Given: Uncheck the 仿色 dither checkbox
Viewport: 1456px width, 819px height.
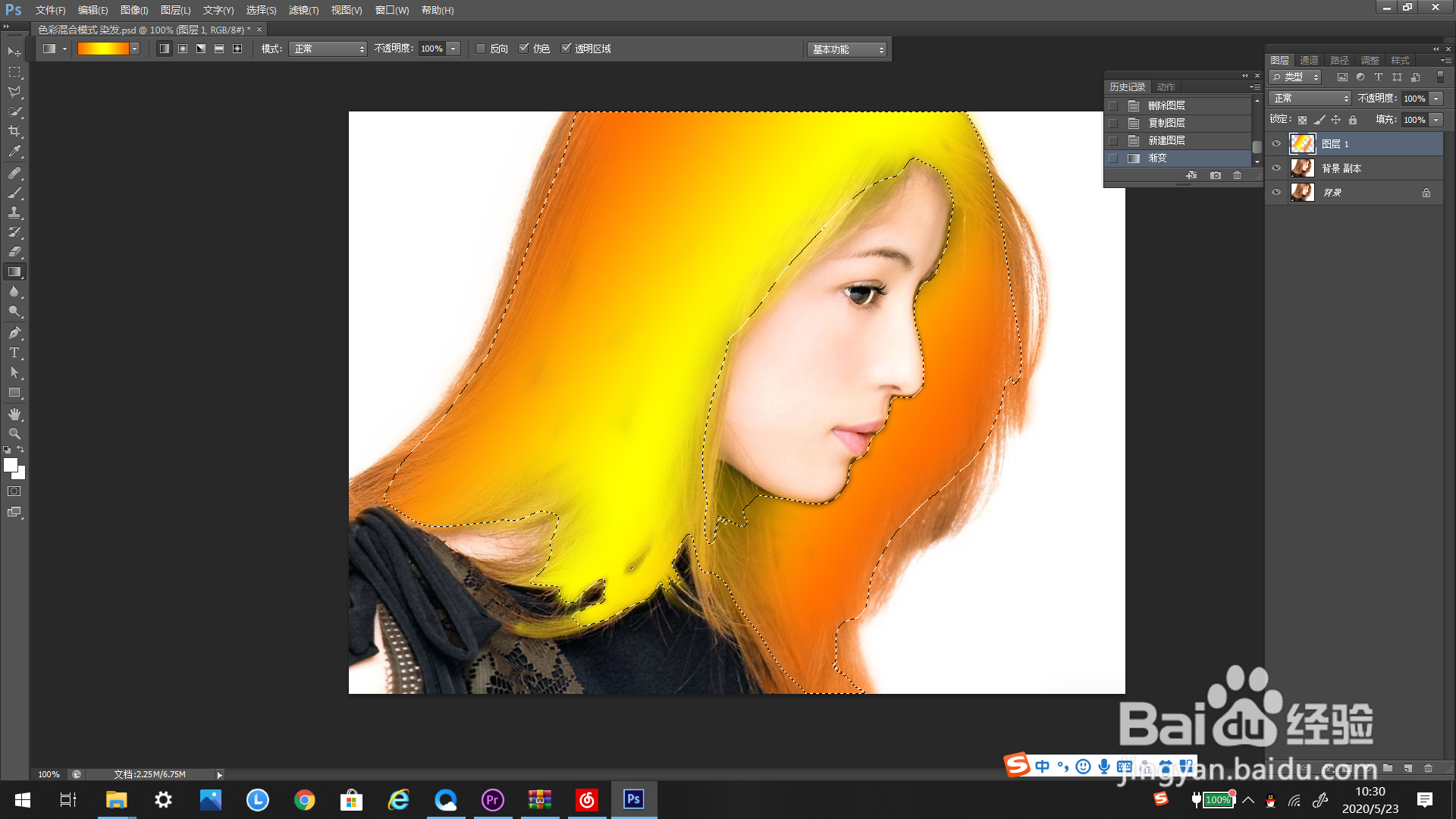Looking at the screenshot, I should click(524, 49).
